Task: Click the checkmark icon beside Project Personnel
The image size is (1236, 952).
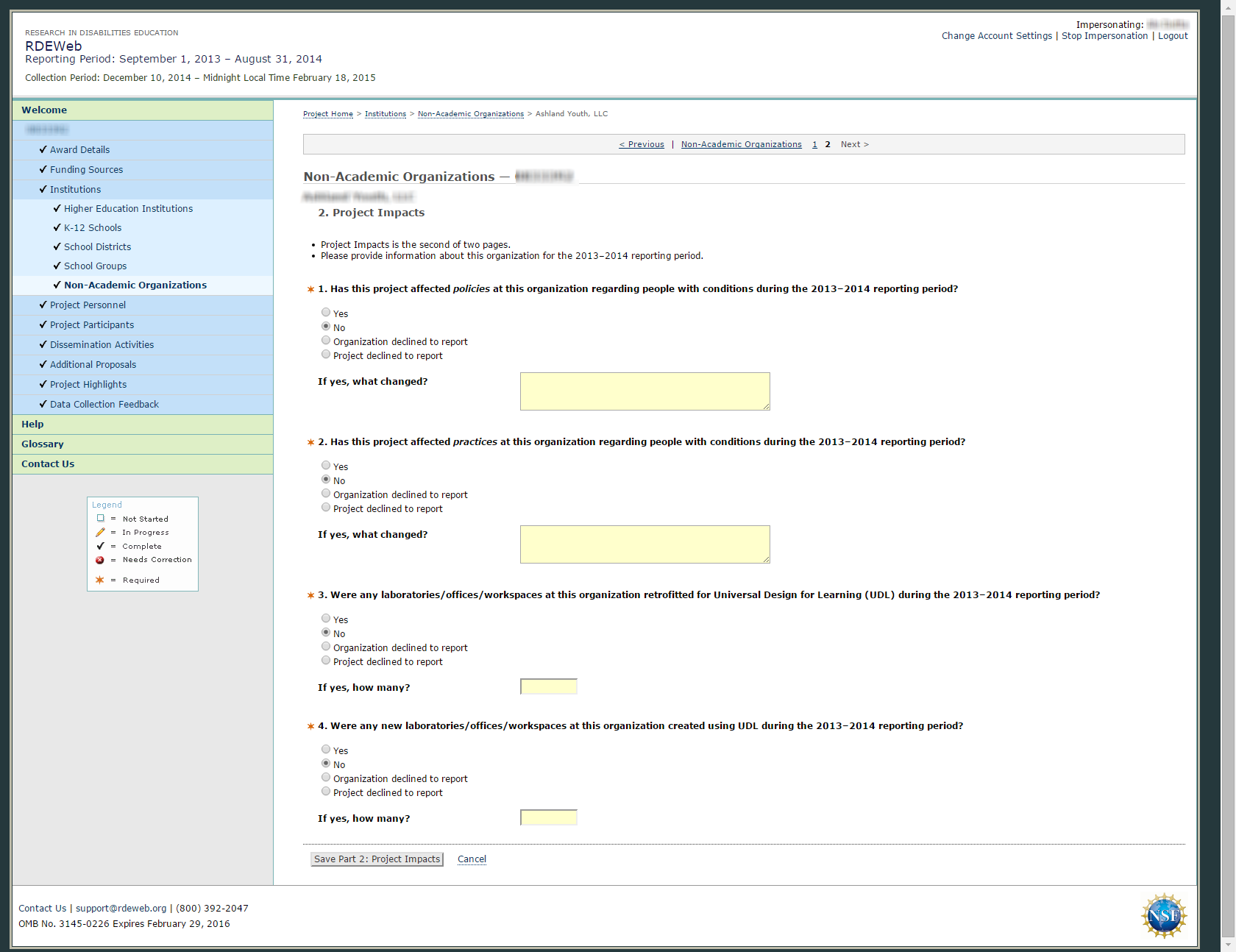Action: tap(43, 305)
